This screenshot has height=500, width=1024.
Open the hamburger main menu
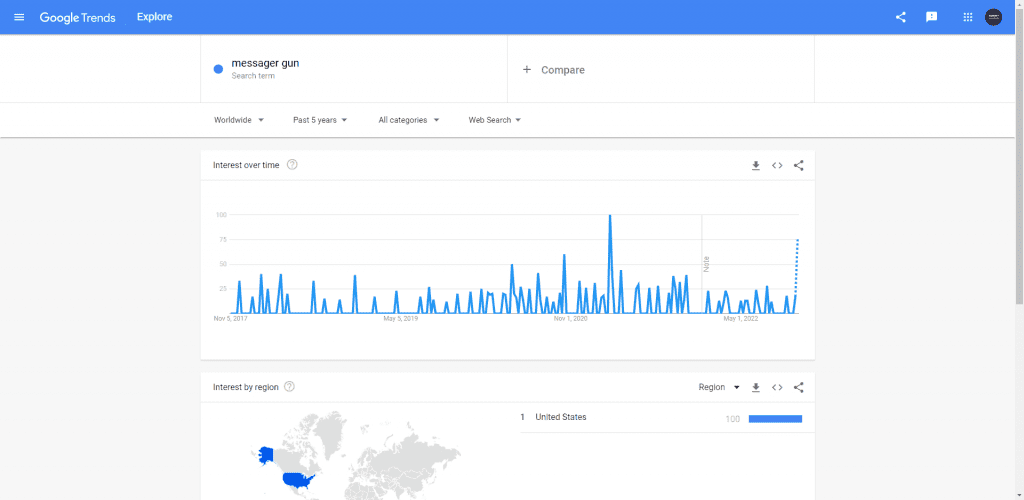click(x=18, y=17)
